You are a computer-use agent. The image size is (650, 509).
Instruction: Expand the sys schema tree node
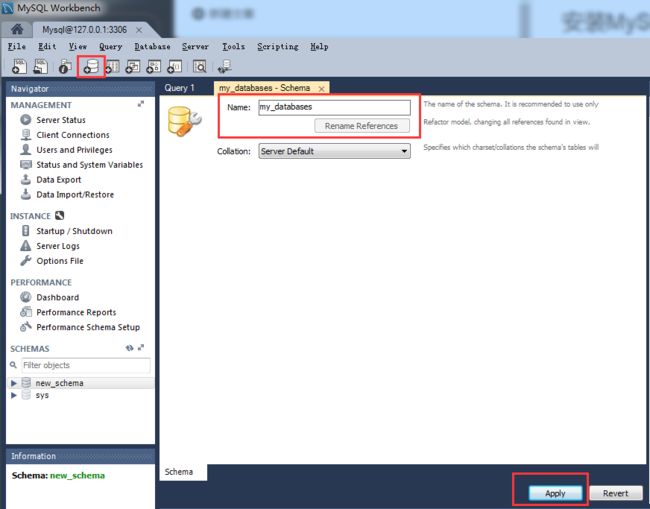tap(14, 395)
